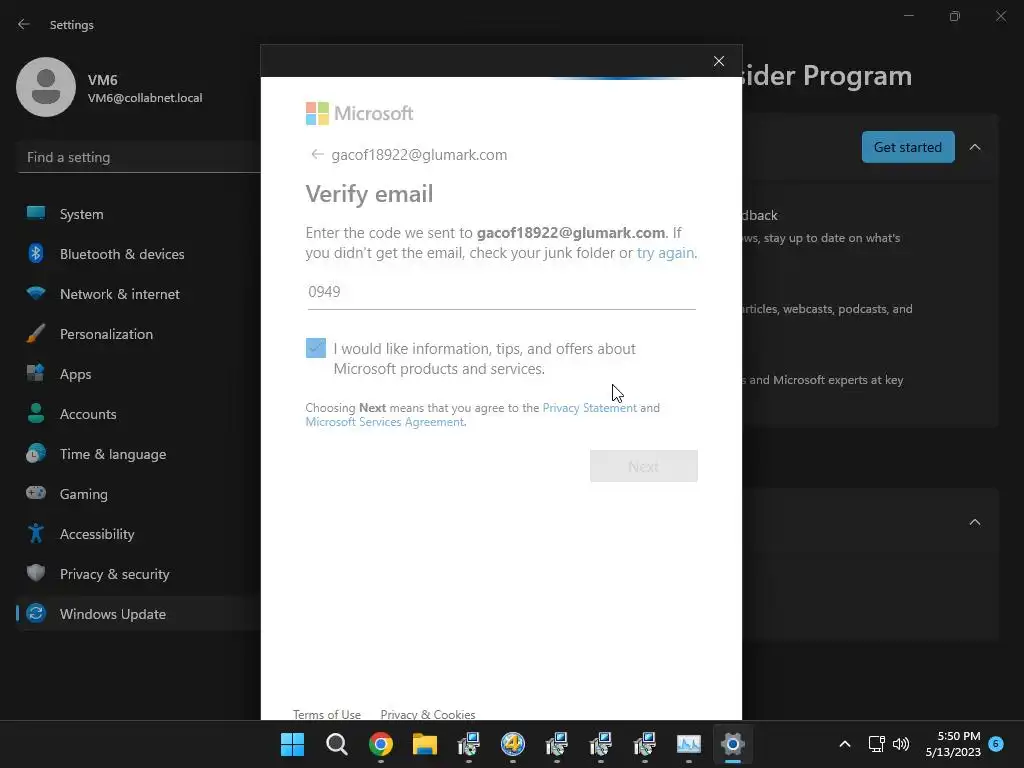Click the taskbar clock showing 5:50 PM

(x=953, y=744)
